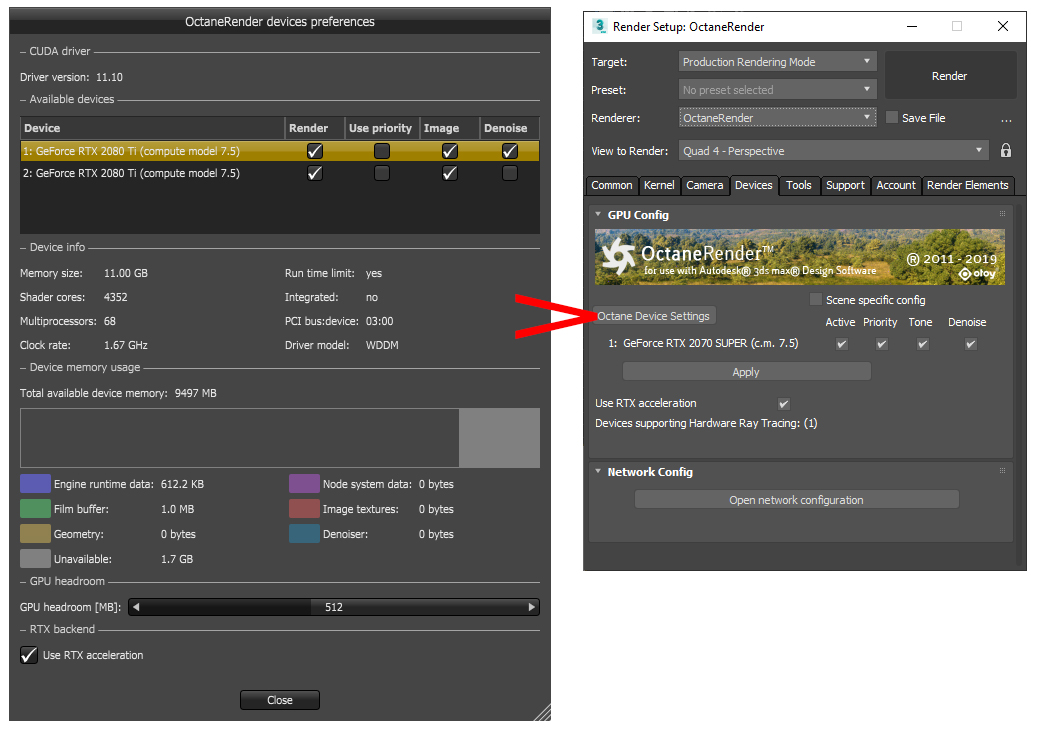
Task: Click the 1: GeForce RTX 2070 SUPER entry
Action: tap(703, 343)
